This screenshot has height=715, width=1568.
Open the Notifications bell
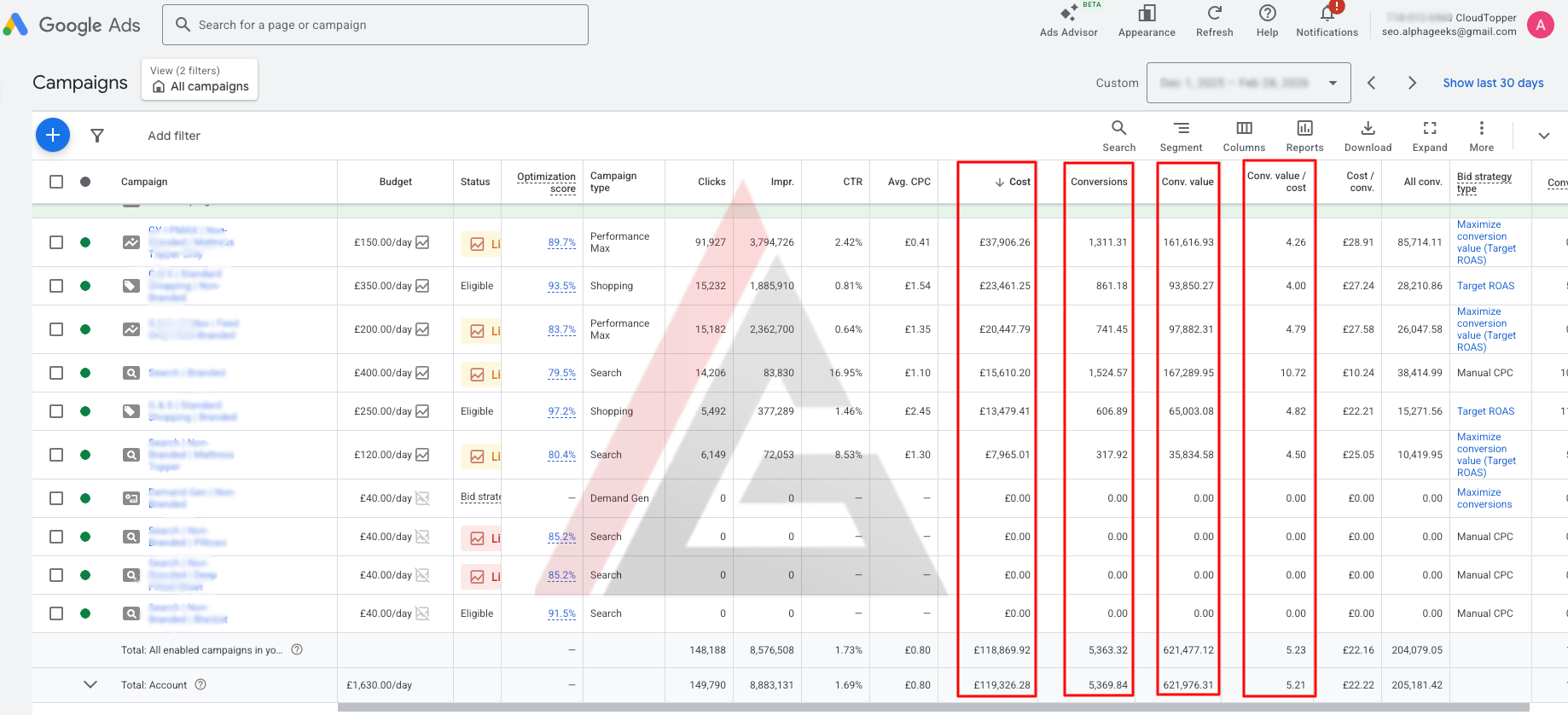coord(1327,14)
